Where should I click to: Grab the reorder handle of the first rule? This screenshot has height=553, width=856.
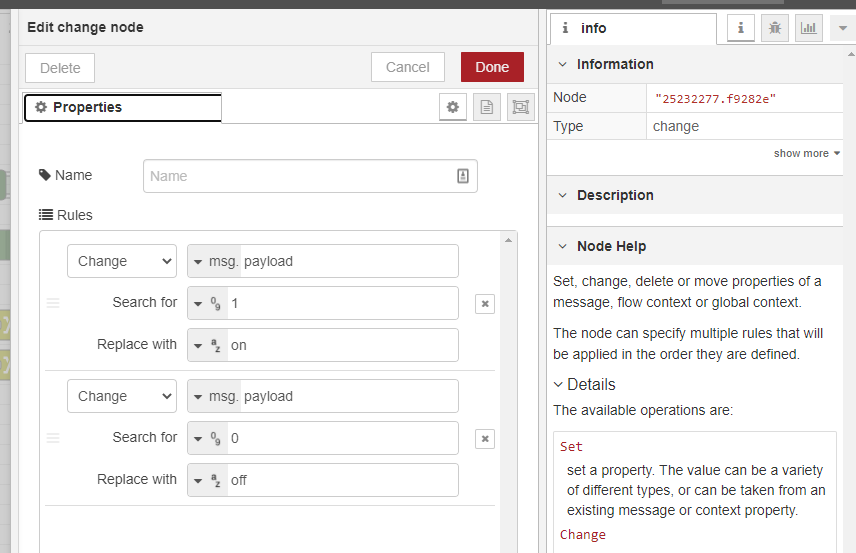coord(53,303)
